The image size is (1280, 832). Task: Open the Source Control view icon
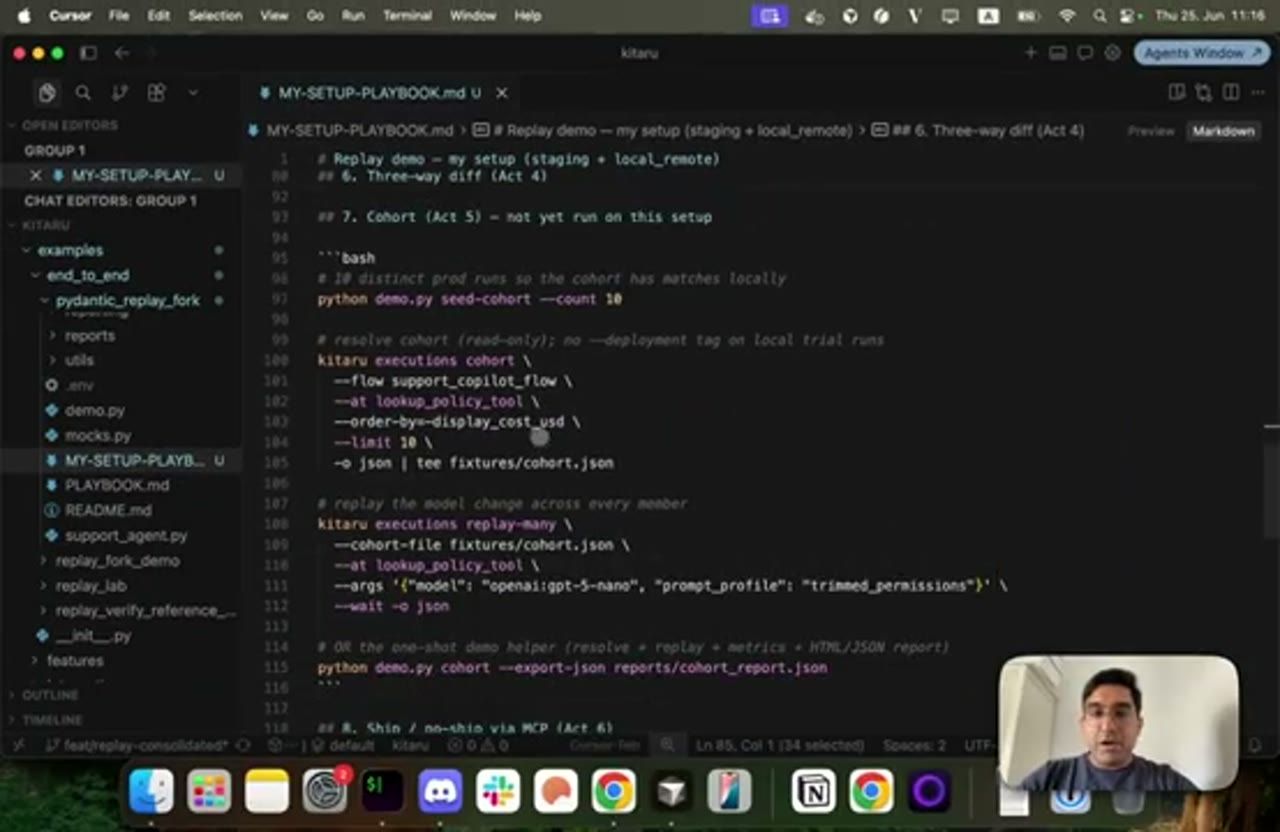(x=120, y=93)
